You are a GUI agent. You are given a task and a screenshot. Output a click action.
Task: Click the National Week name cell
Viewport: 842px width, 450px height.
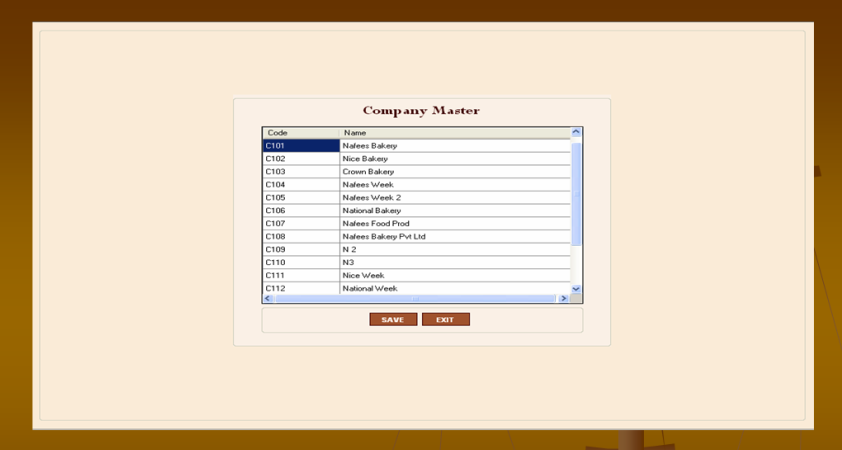tap(455, 288)
